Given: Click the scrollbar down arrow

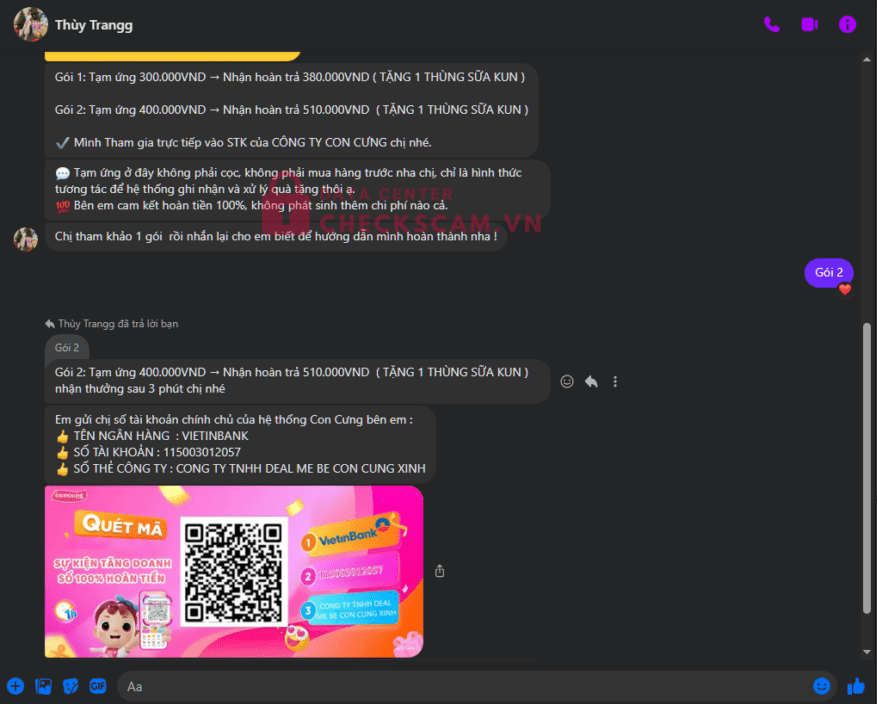Looking at the screenshot, I should pyautogui.click(x=866, y=651).
